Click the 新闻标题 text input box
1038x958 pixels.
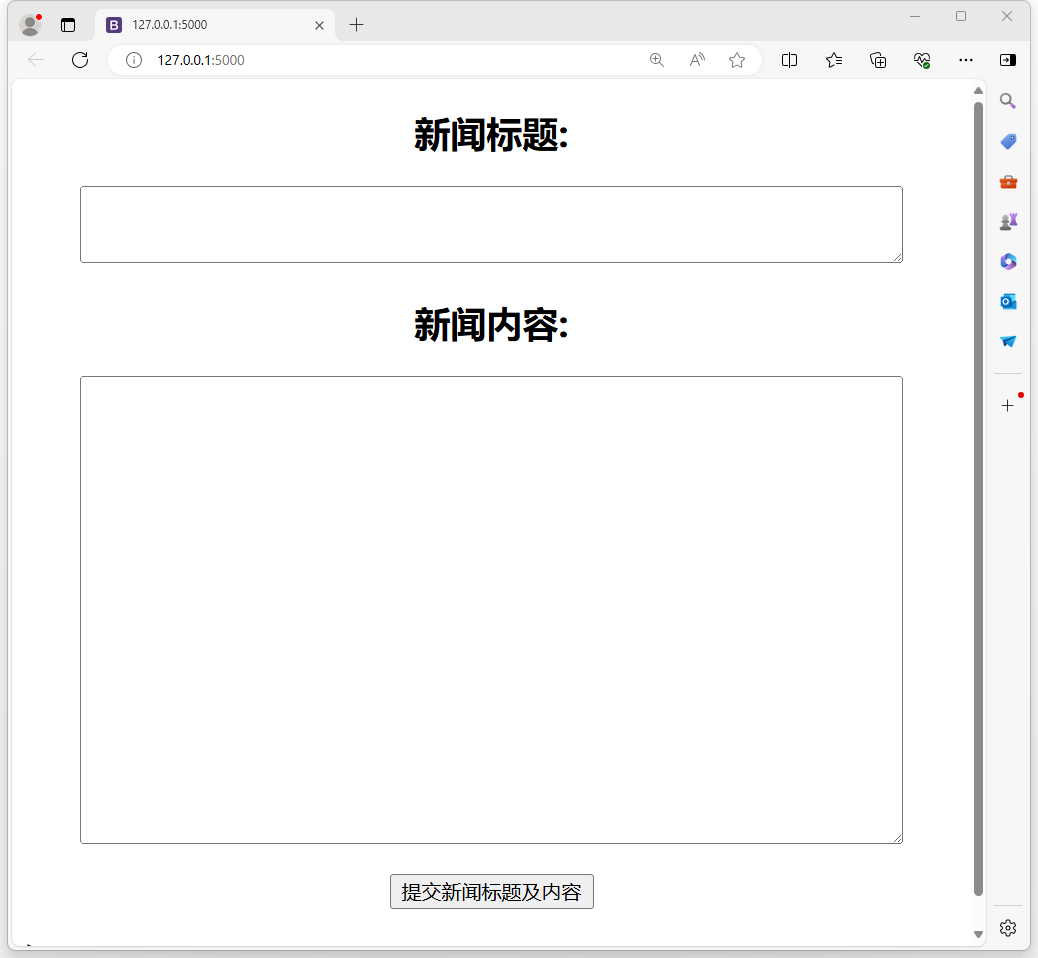[x=491, y=224]
